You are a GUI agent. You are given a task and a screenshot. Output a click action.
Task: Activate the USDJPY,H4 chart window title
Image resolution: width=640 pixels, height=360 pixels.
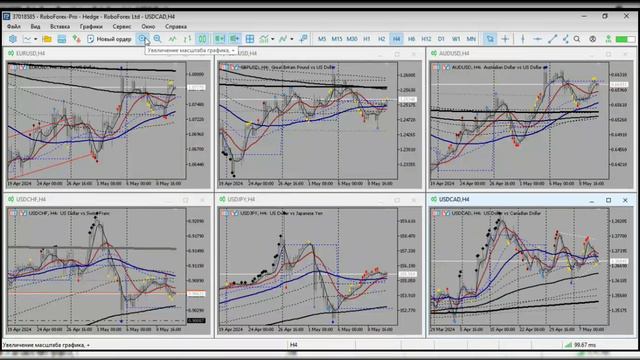[242, 200]
